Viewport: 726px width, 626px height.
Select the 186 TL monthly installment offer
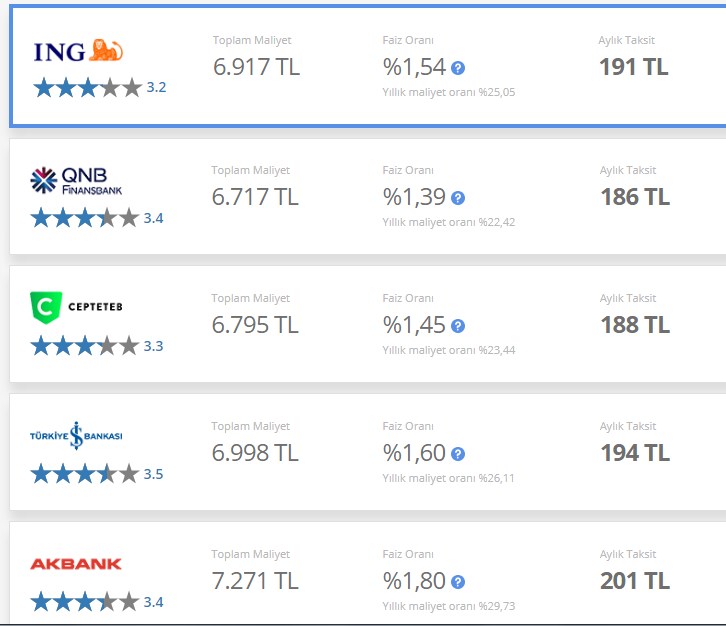[x=368, y=196]
